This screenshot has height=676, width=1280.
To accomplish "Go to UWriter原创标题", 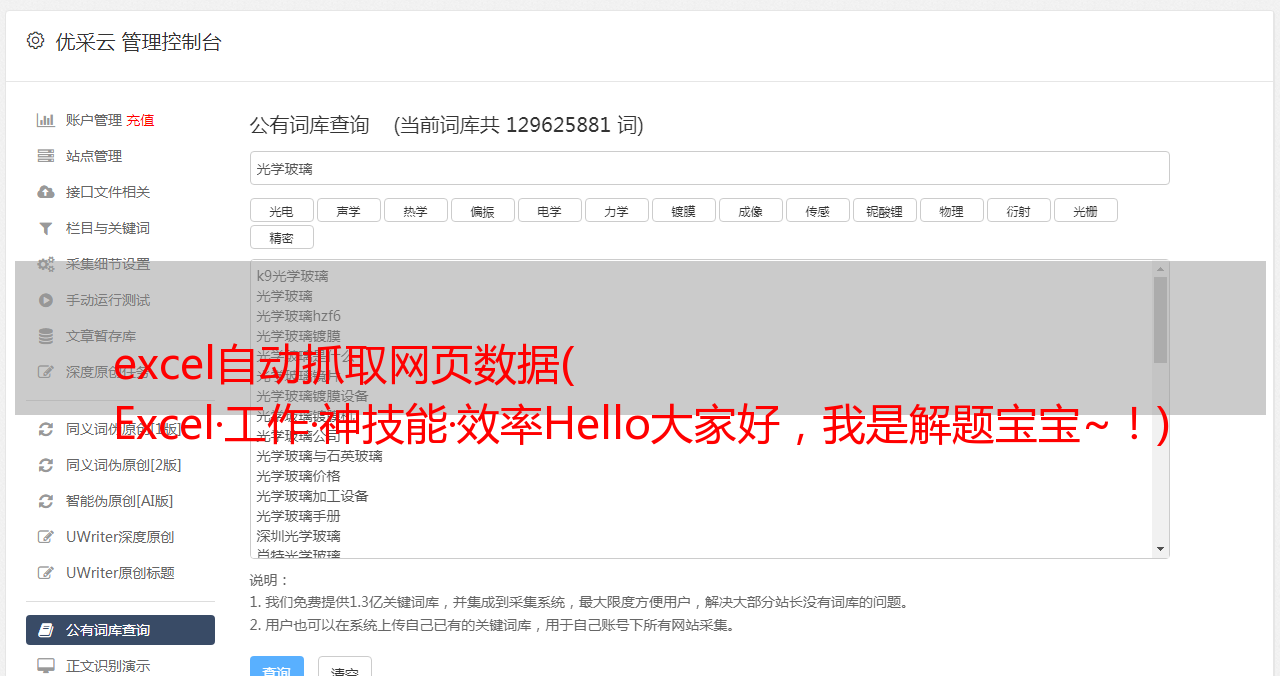I will [120, 573].
